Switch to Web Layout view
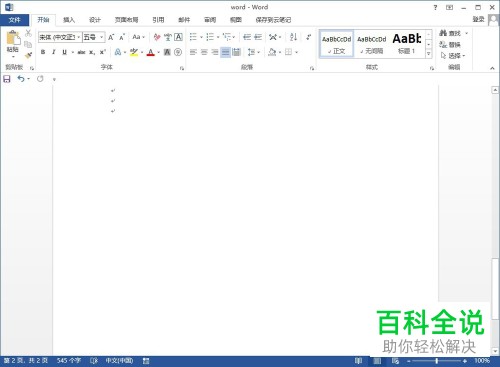 [395, 361]
